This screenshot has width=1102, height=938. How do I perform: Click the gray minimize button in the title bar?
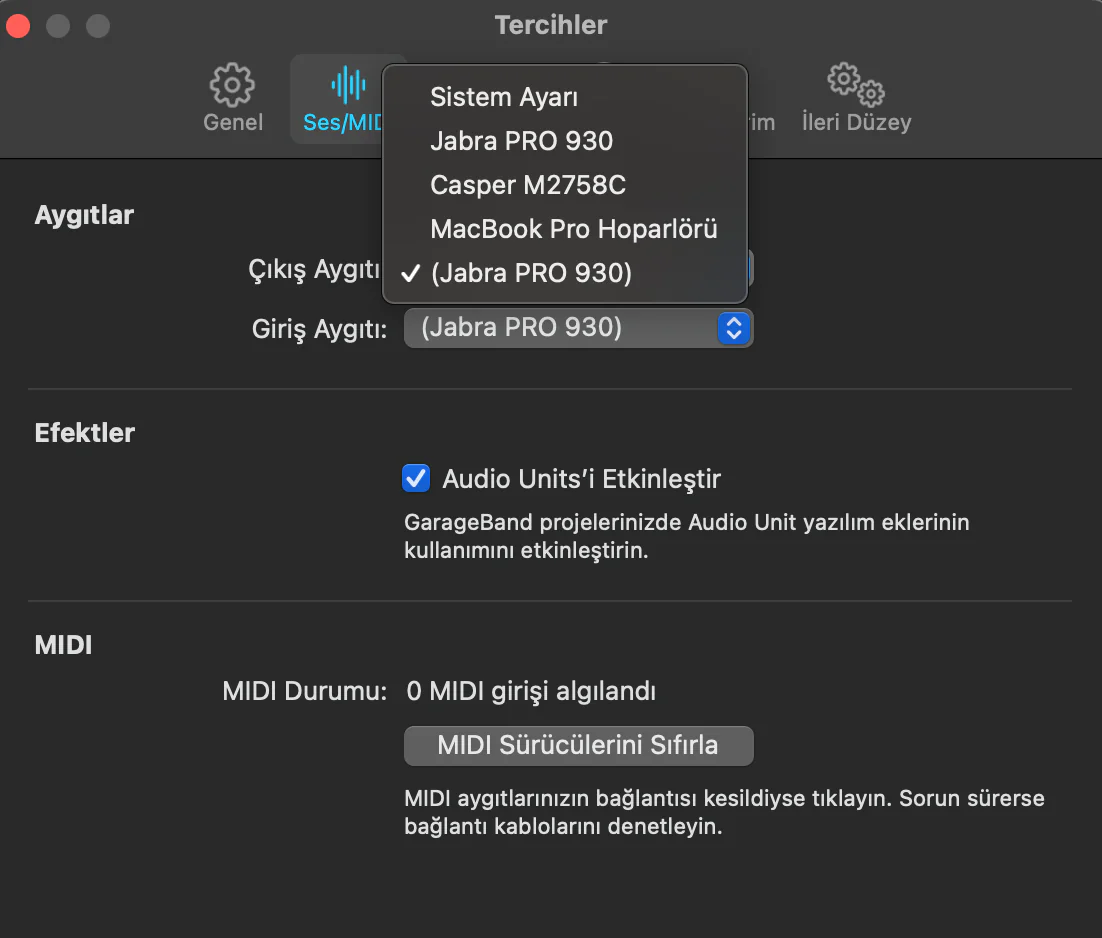[x=58, y=26]
